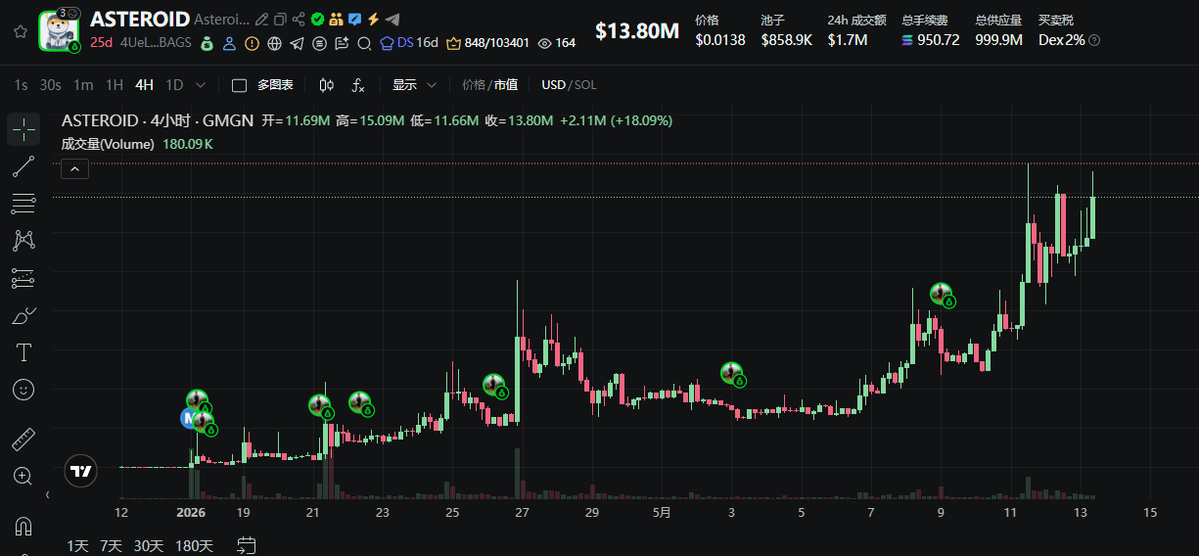The image size is (1199, 556).
Task: Switch chart to 价格 price mode
Action: click(x=473, y=85)
